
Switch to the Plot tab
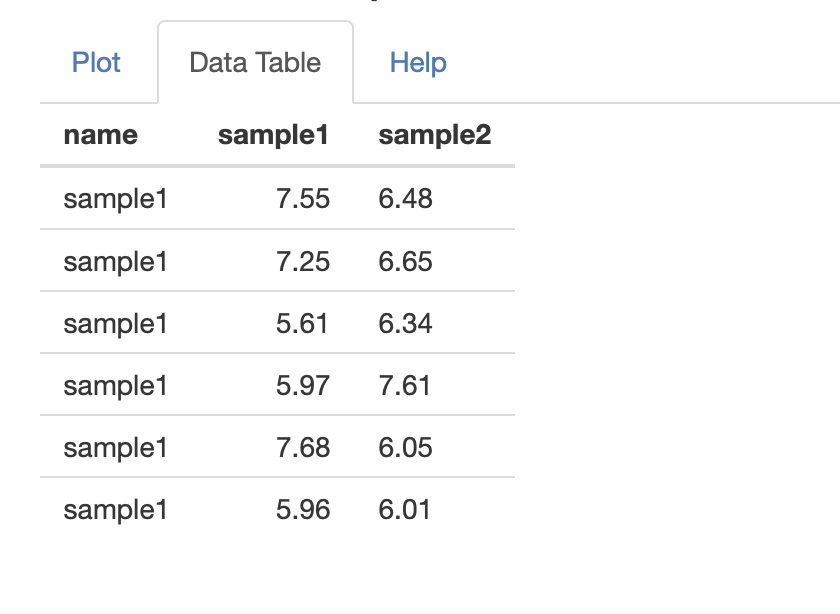pyautogui.click(x=96, y=63)
